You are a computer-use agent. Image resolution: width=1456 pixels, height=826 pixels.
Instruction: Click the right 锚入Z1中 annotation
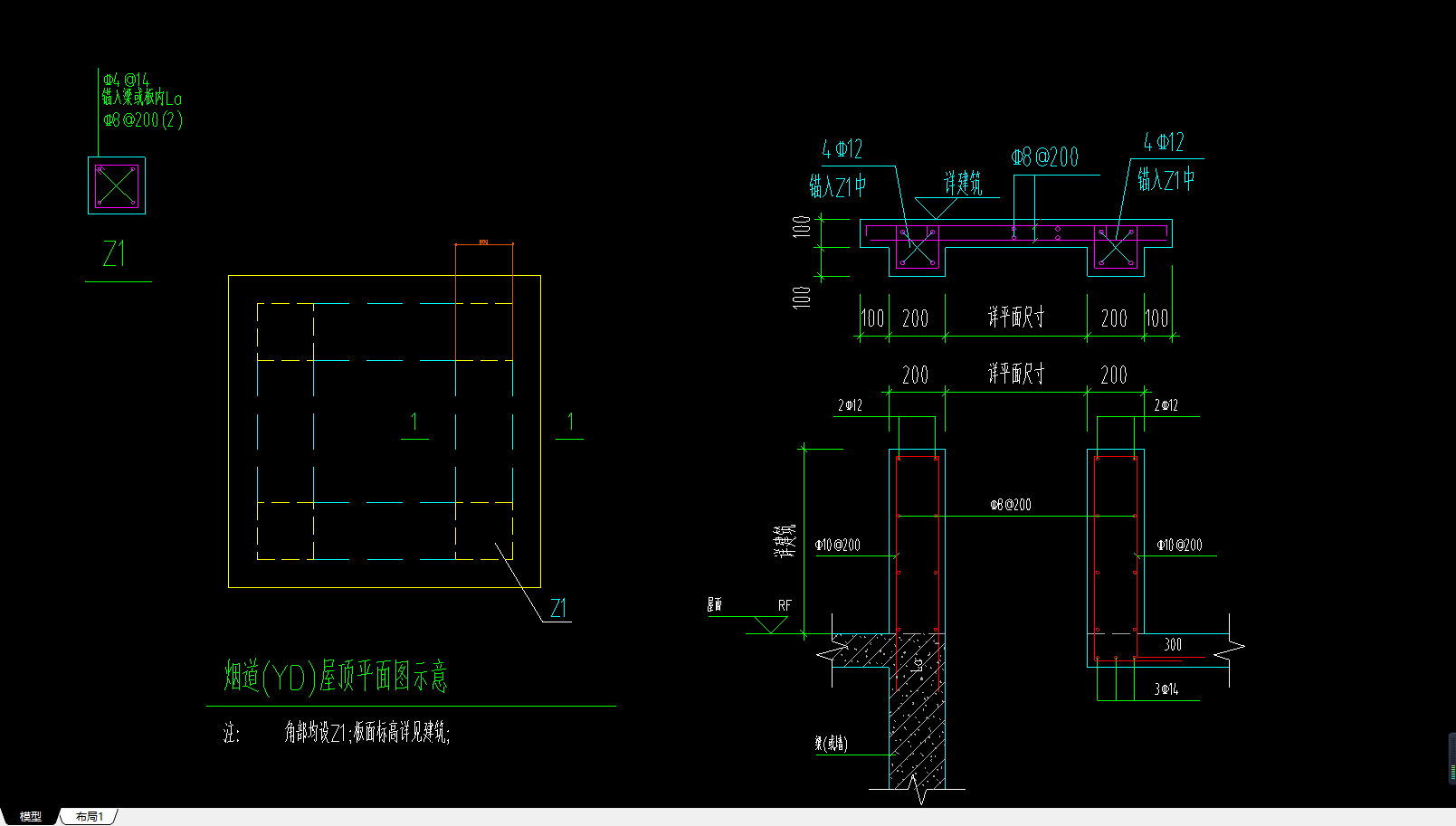click(1166, 179)
